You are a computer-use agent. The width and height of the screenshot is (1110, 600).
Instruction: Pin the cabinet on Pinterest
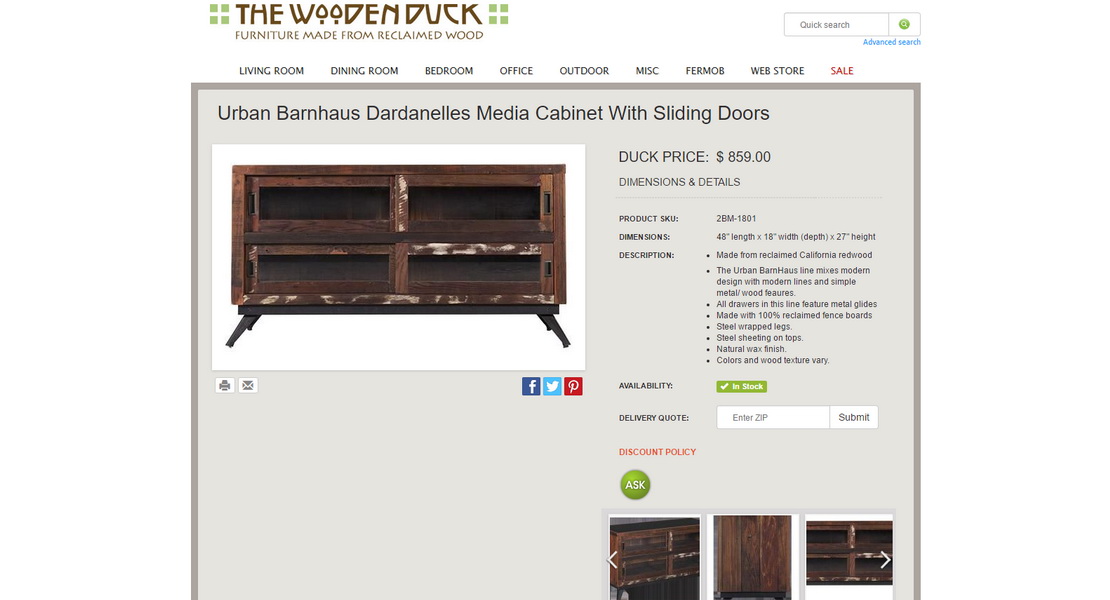click(x=573, y=386)
